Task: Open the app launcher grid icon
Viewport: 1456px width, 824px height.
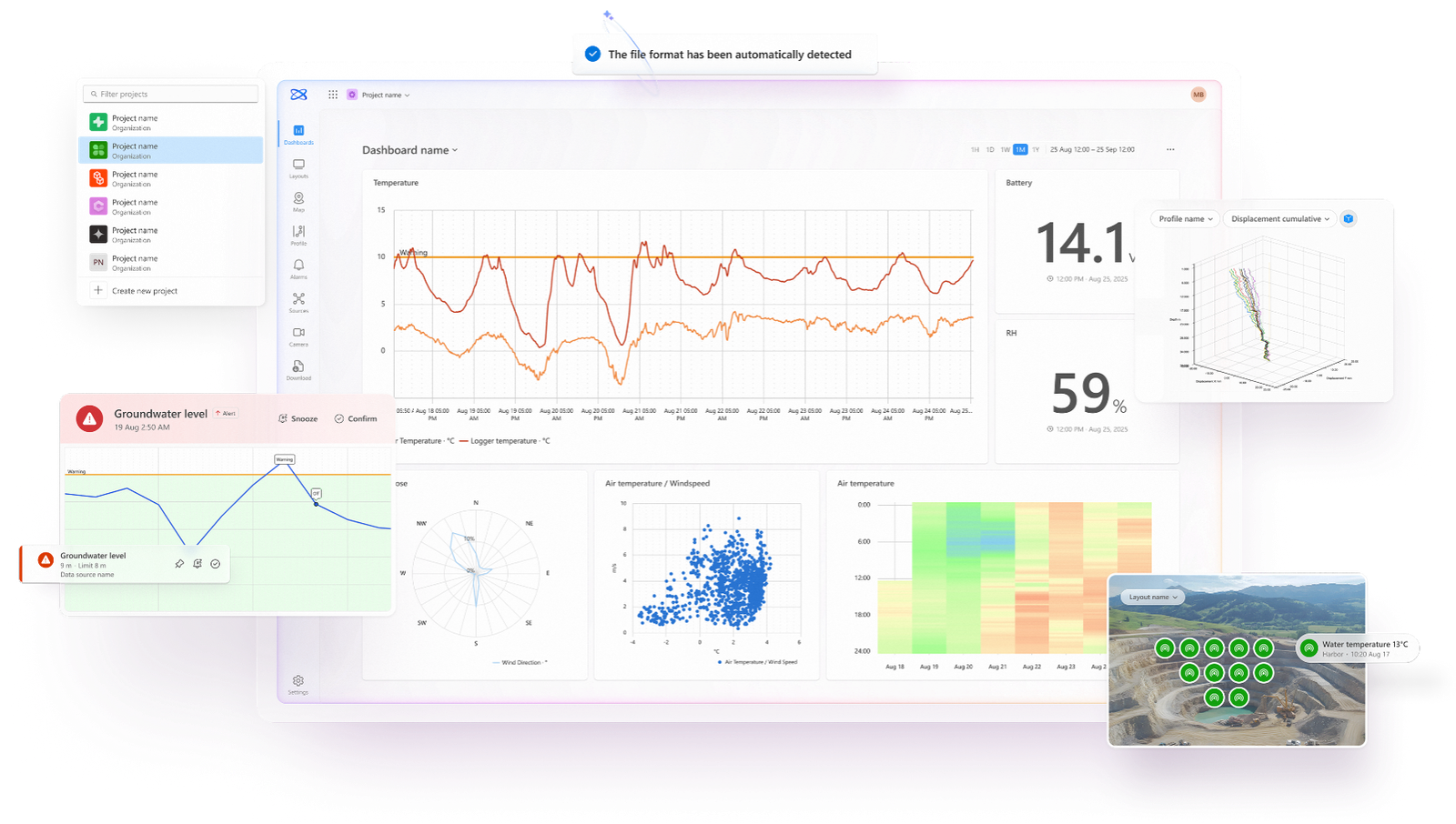Action: tap(333, 95)
